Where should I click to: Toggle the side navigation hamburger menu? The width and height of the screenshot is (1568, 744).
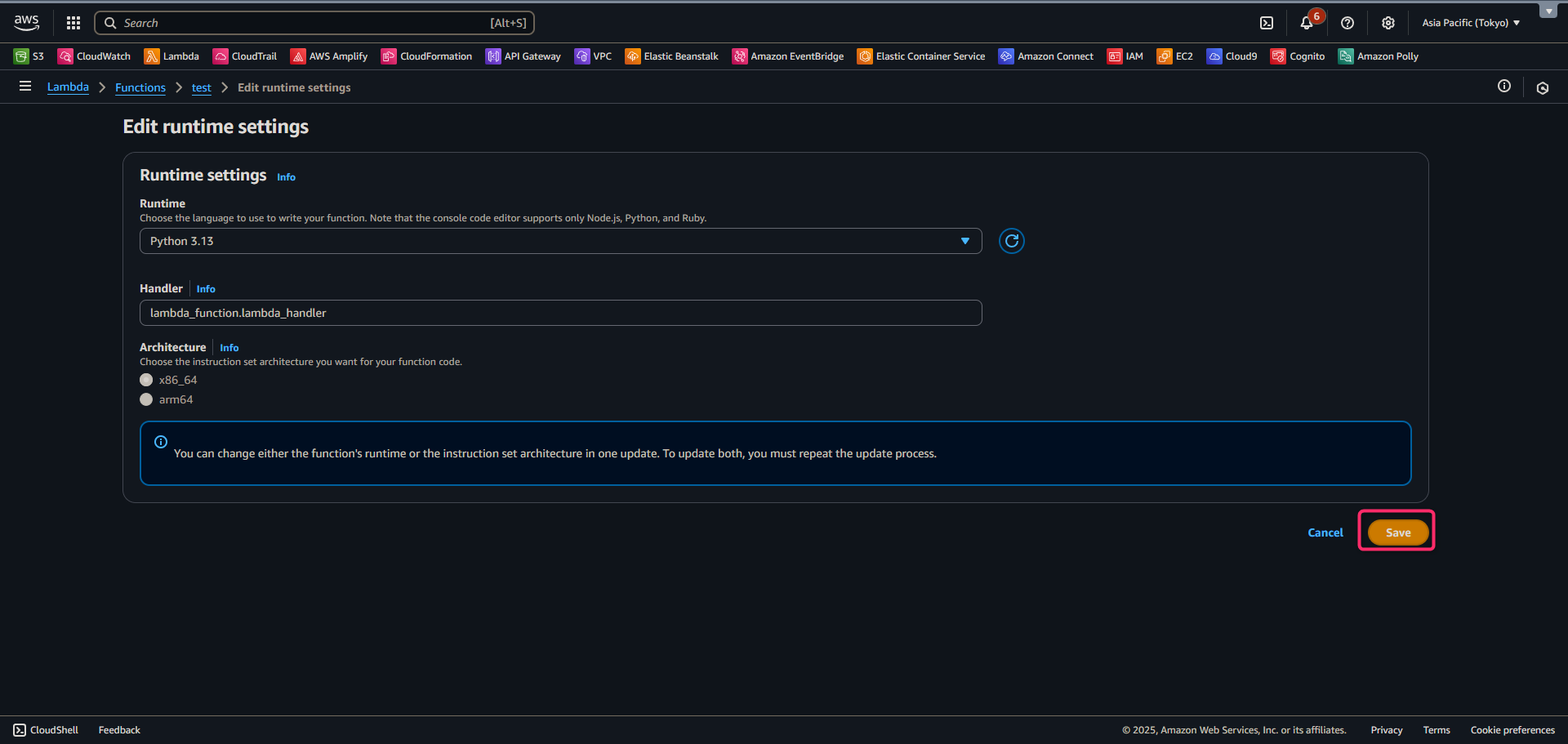(x=25, y=87)
